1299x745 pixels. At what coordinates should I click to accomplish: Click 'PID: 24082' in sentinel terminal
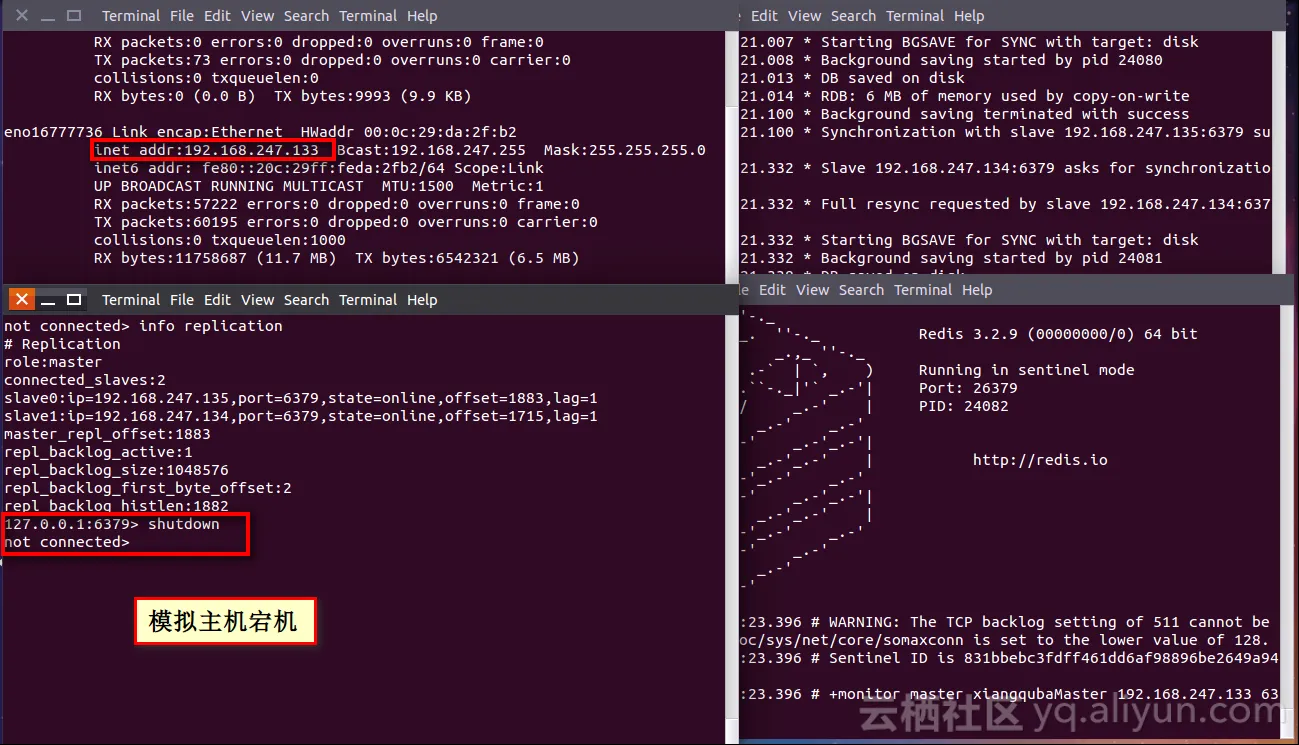click(x=964, y=406)
